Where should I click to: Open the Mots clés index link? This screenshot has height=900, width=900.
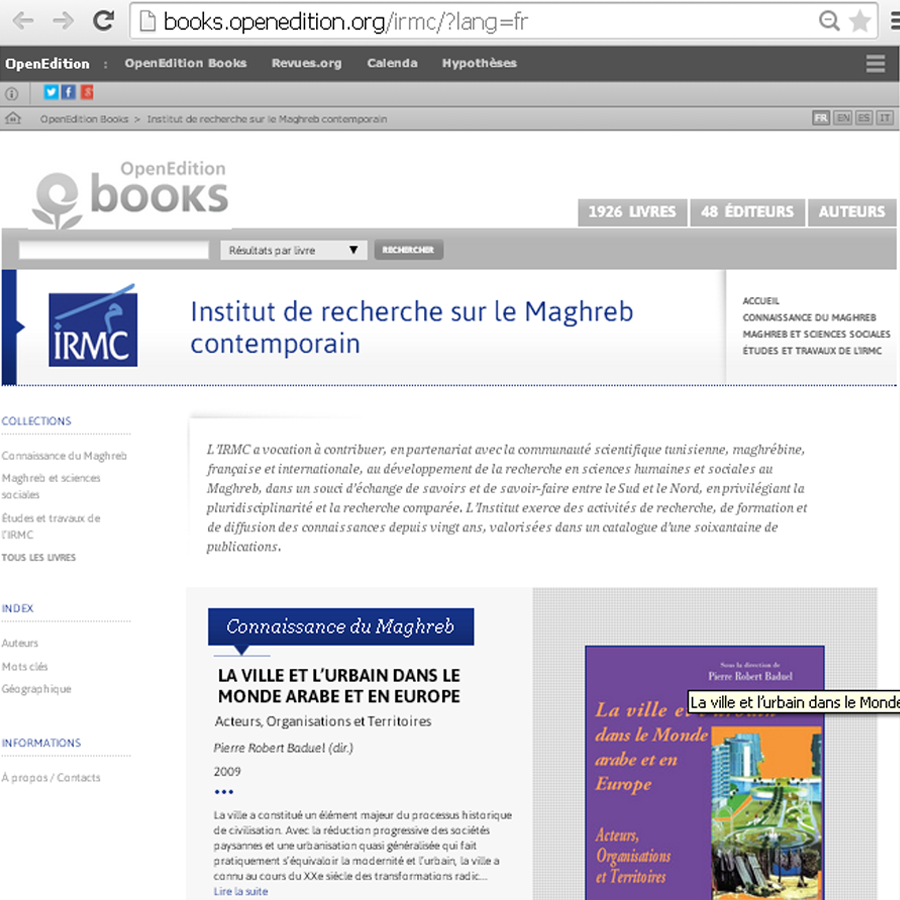pyautogui.click(x=24, y=666)
